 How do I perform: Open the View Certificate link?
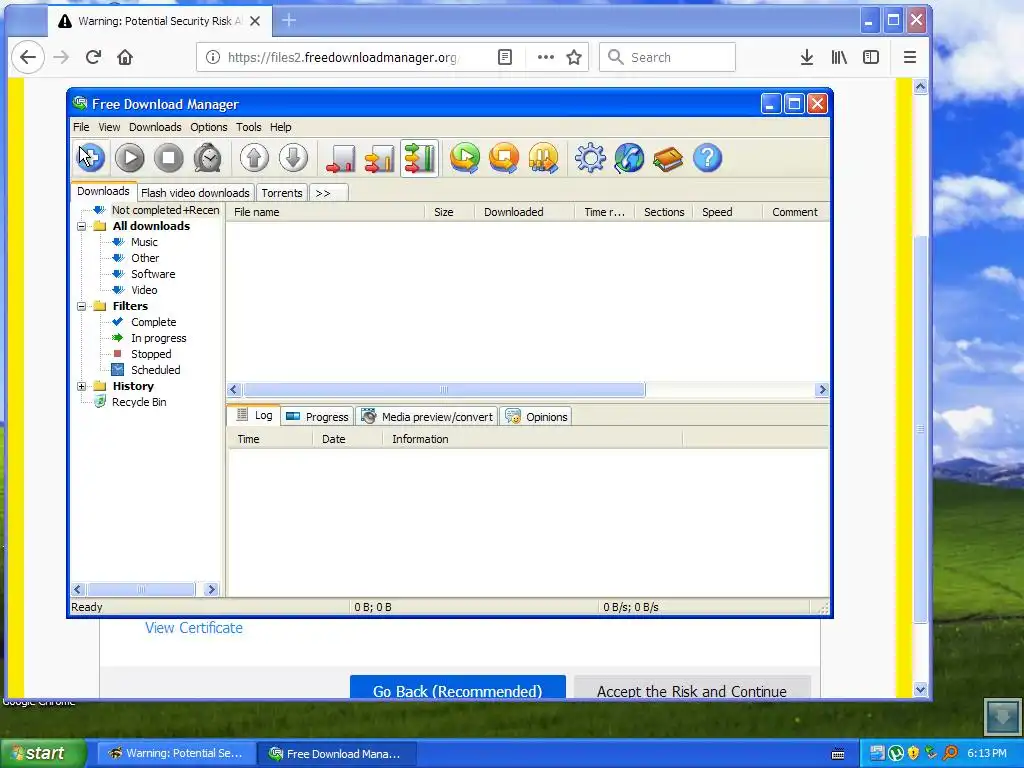coord(194,628)
